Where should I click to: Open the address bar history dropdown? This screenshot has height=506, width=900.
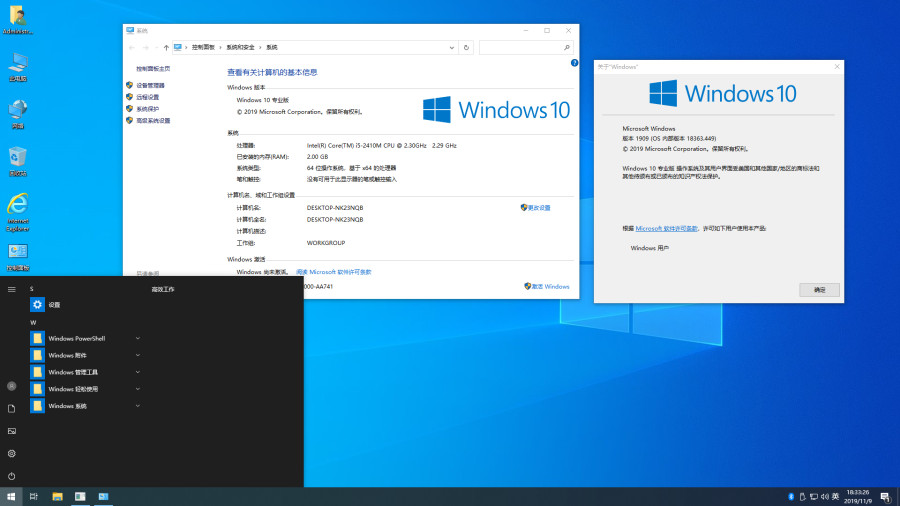[452, 48]
